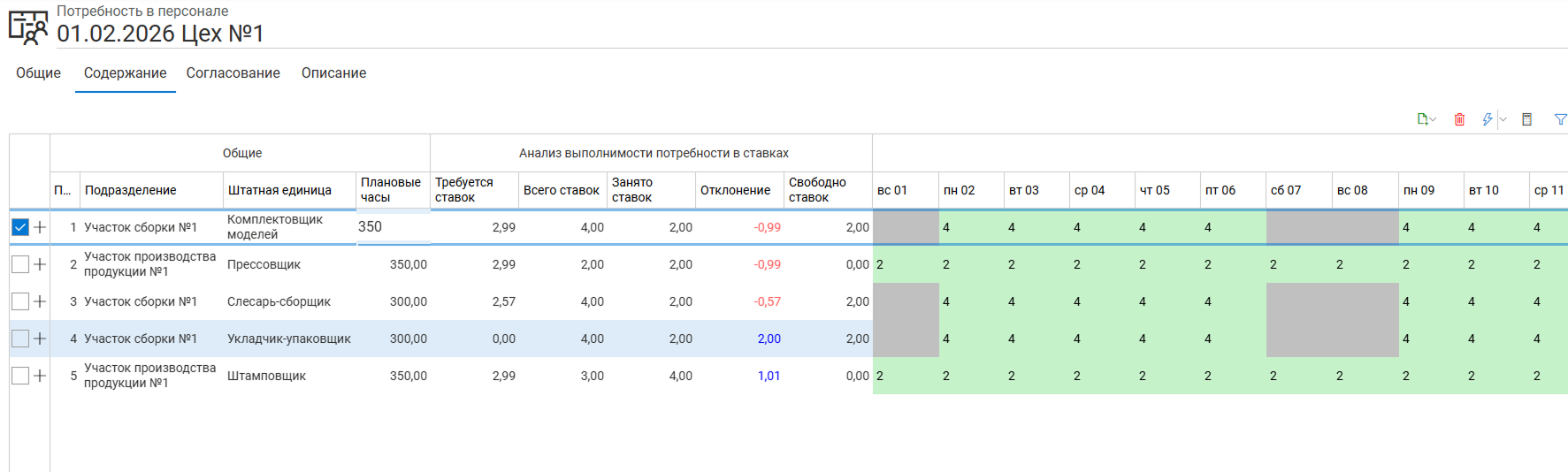Image resolution: width=1568 pixels, height=472 pixels.
Task: Click the blue 2,00 deviation in row 4
Action: 769,339
